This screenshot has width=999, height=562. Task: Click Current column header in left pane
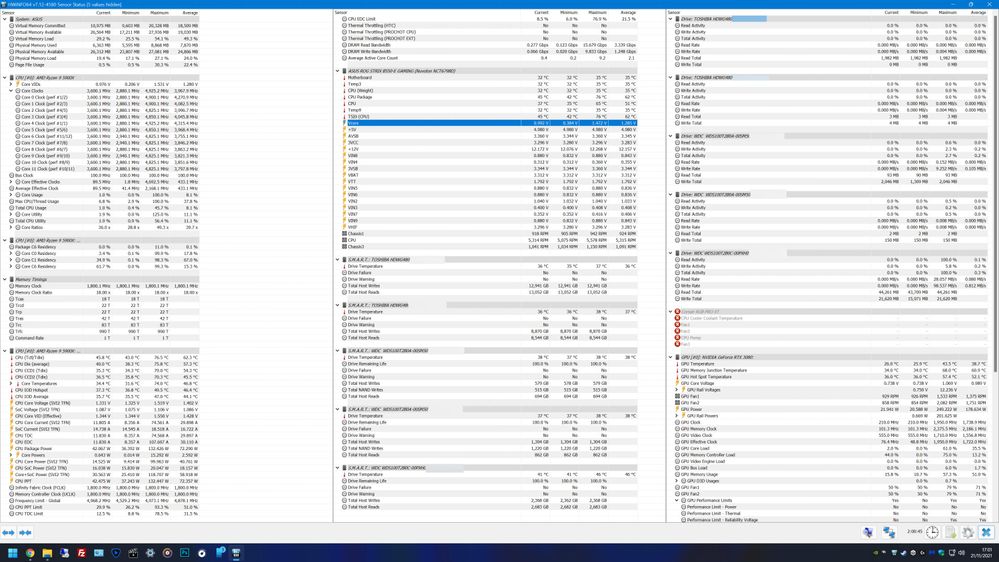(103, 13)
